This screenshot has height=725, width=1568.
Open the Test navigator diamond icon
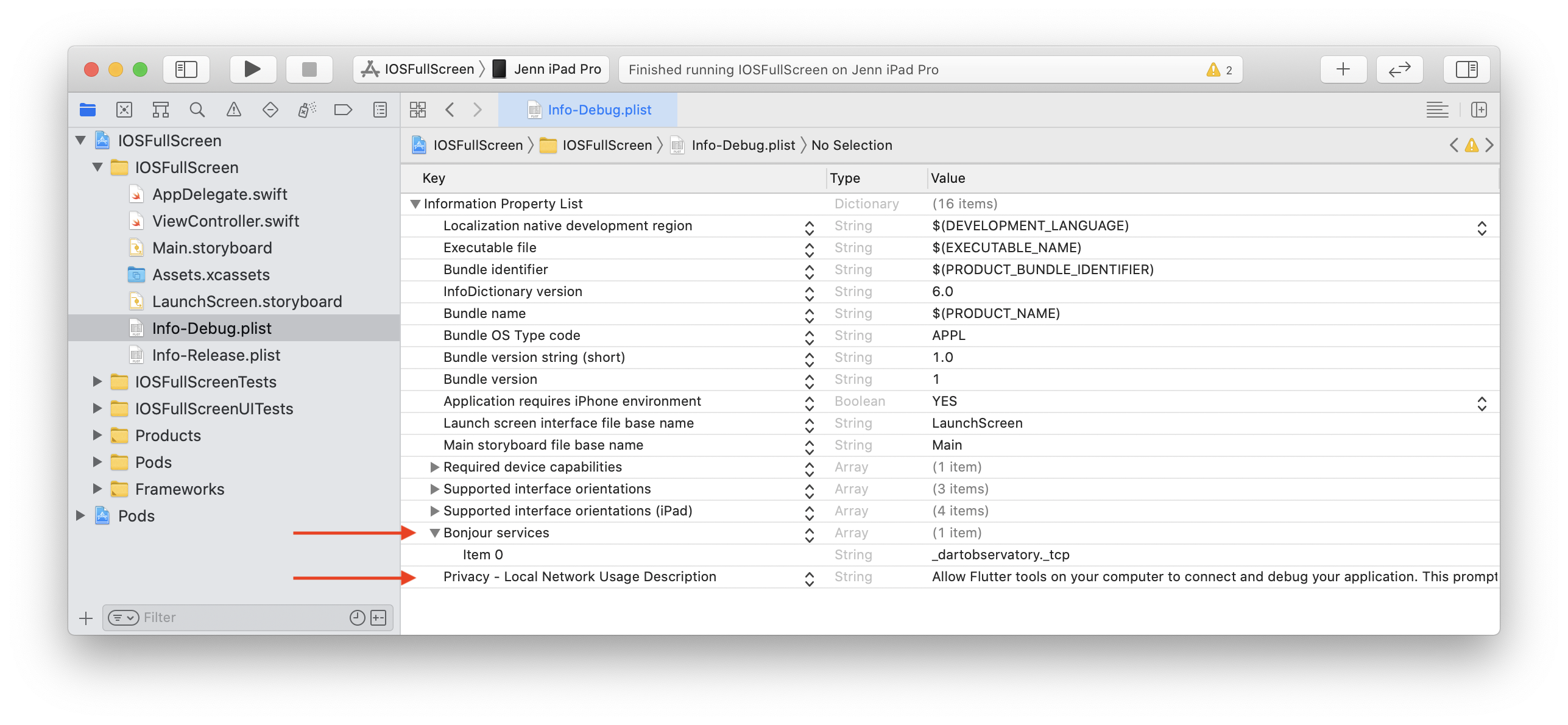(270, 110)
